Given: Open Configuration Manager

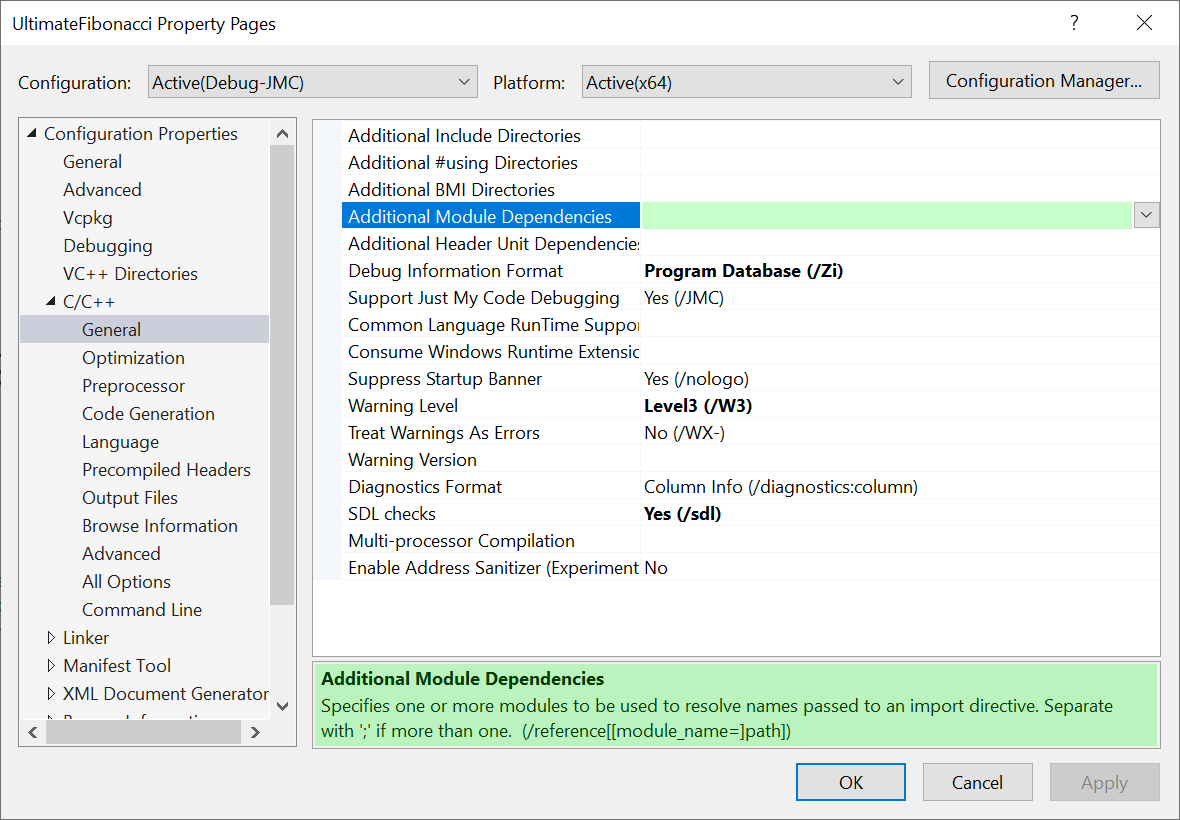Looking at the screenshot, I should pyautogui.click(x=1043, y=80).
